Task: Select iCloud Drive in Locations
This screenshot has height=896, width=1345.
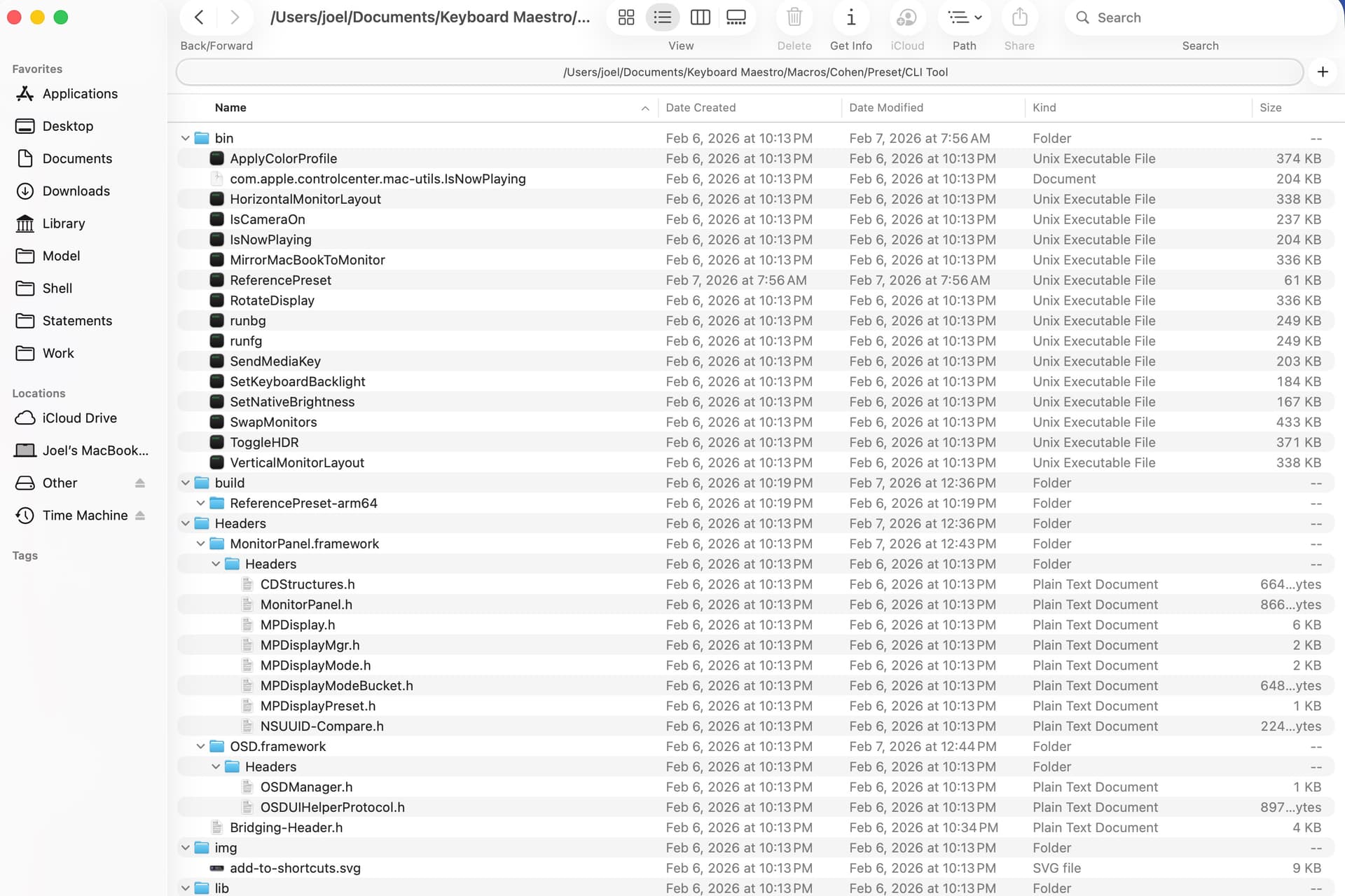Action: pyautogui.click(x=79, y=418)
